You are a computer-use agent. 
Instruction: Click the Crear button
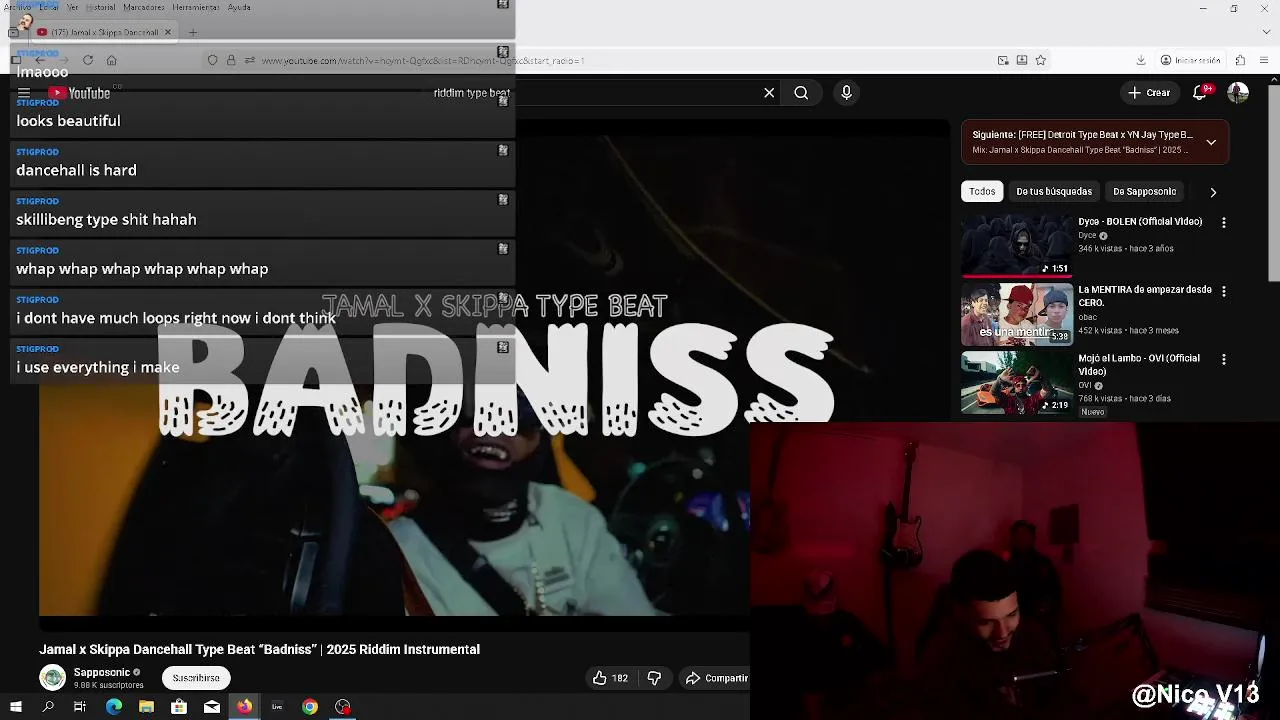coord(1149,92)
